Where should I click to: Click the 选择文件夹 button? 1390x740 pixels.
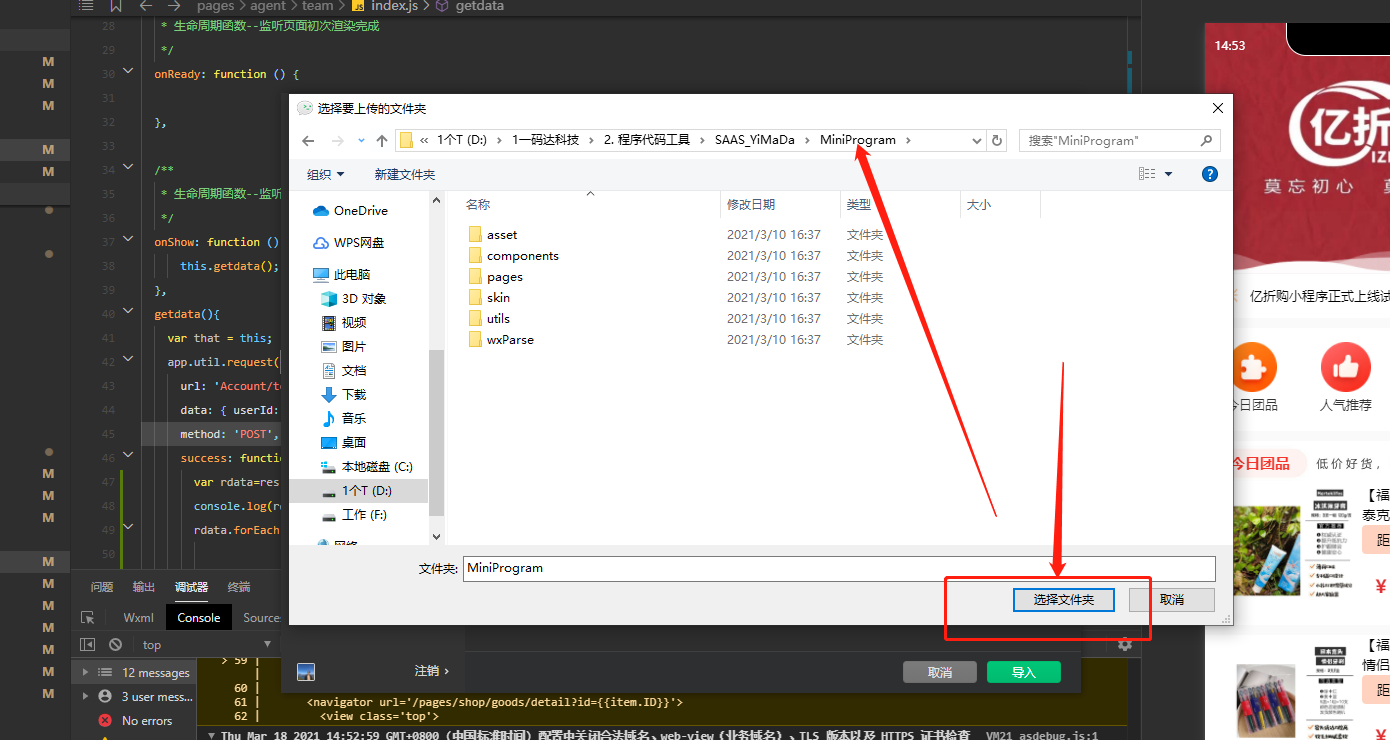click(x=1063, y=600)
